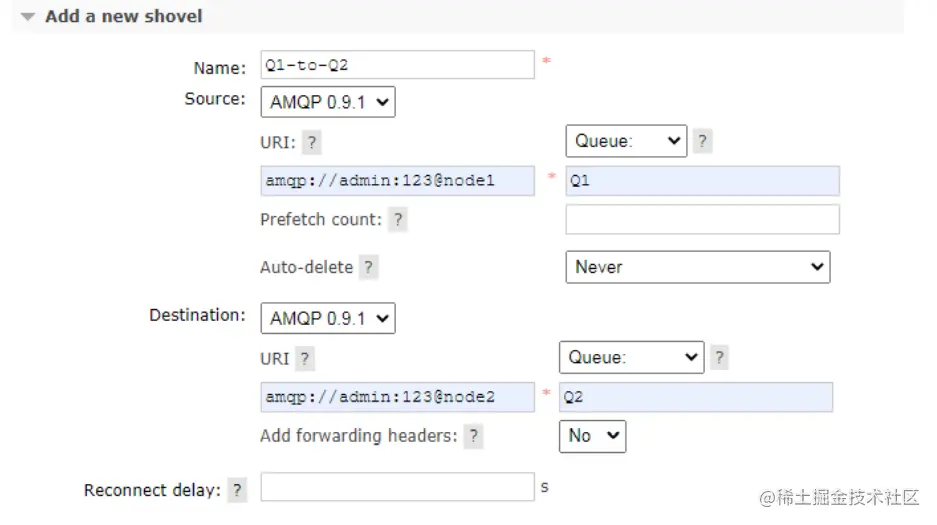Open the Auto-delete Never dropdown
This screenshot has height=525, width=937.
698,267
